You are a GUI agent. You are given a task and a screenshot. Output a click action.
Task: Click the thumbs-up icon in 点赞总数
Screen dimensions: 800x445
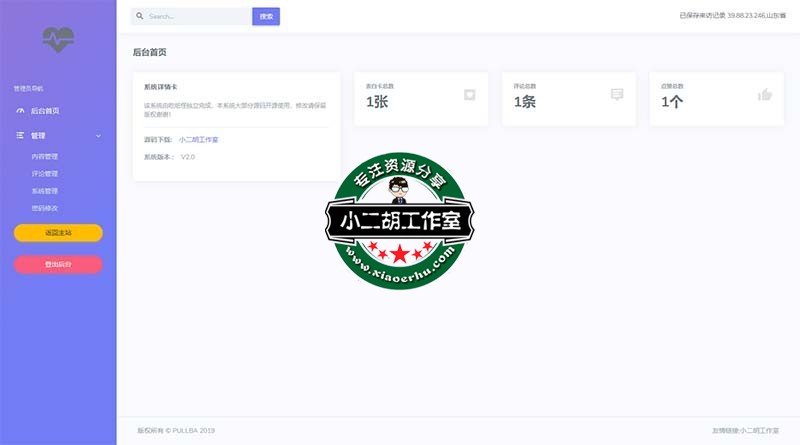[x=765, y=95]
